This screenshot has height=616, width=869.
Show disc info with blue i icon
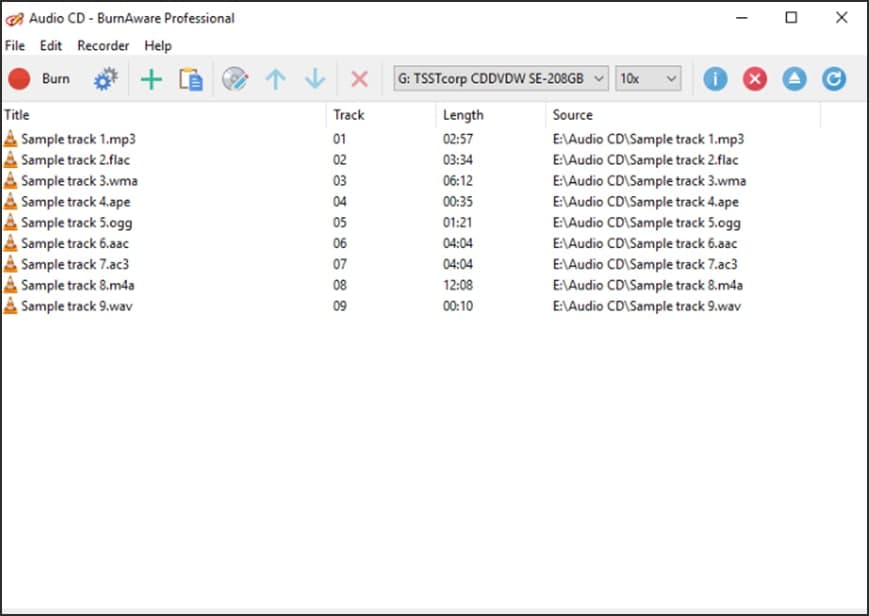point(715,79)
